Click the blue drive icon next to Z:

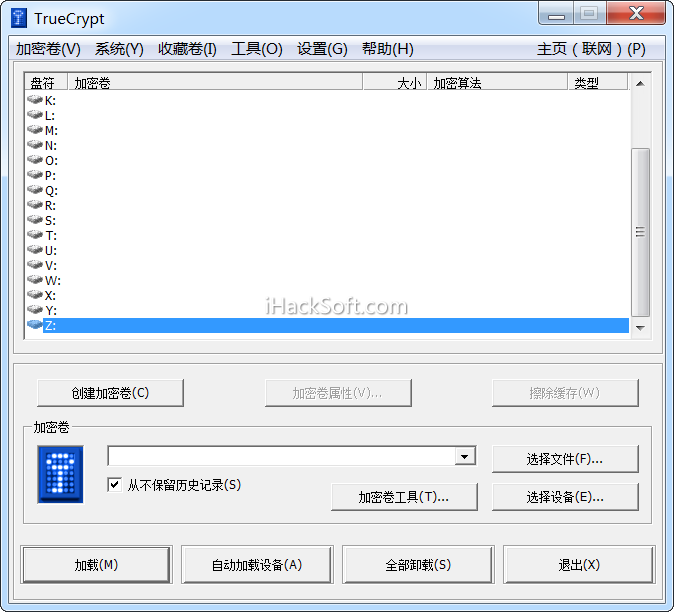(34, 325)
